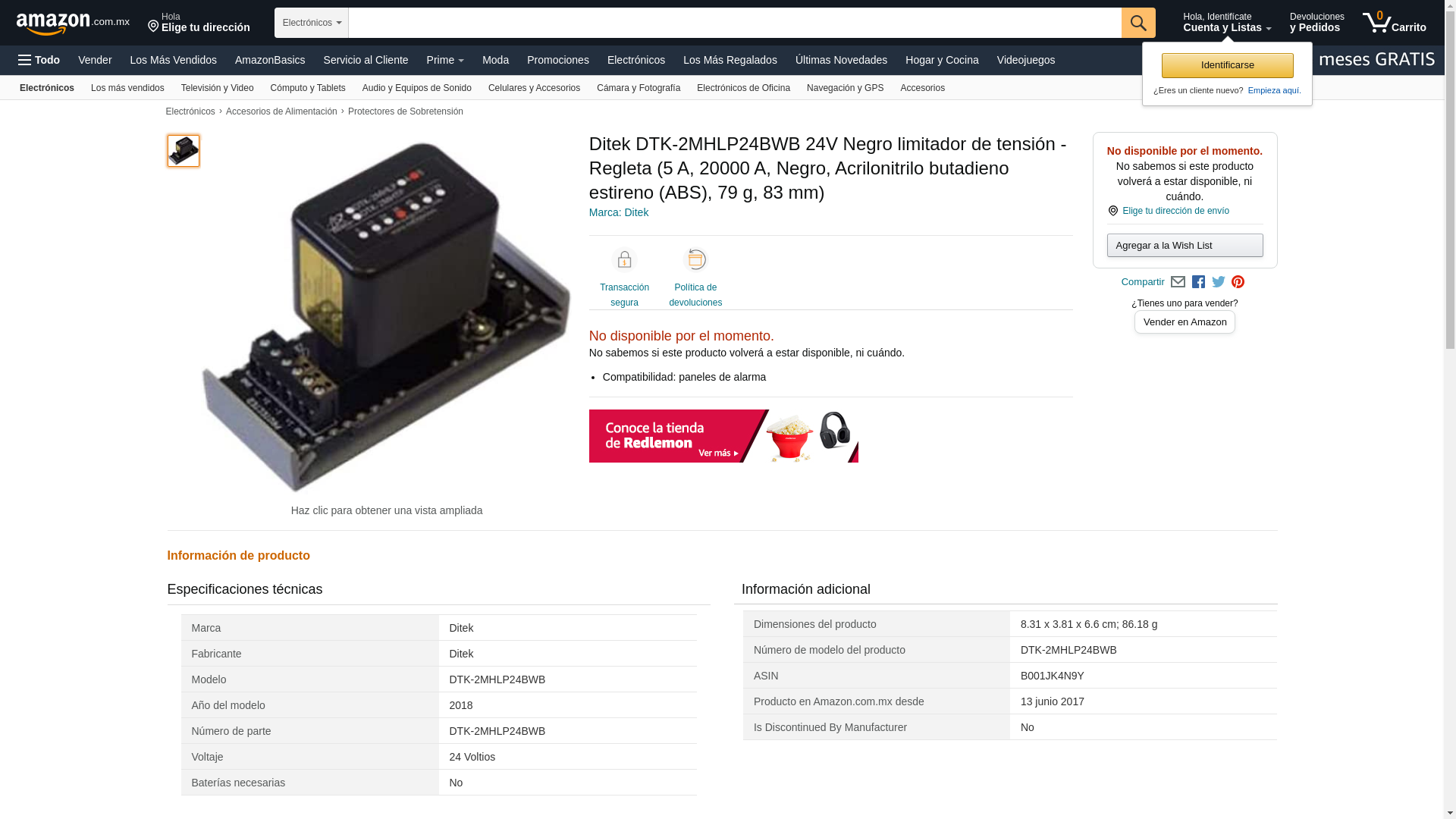Click the return policy box icon
The image size is (1456, 819).
(x=695, y=260)
